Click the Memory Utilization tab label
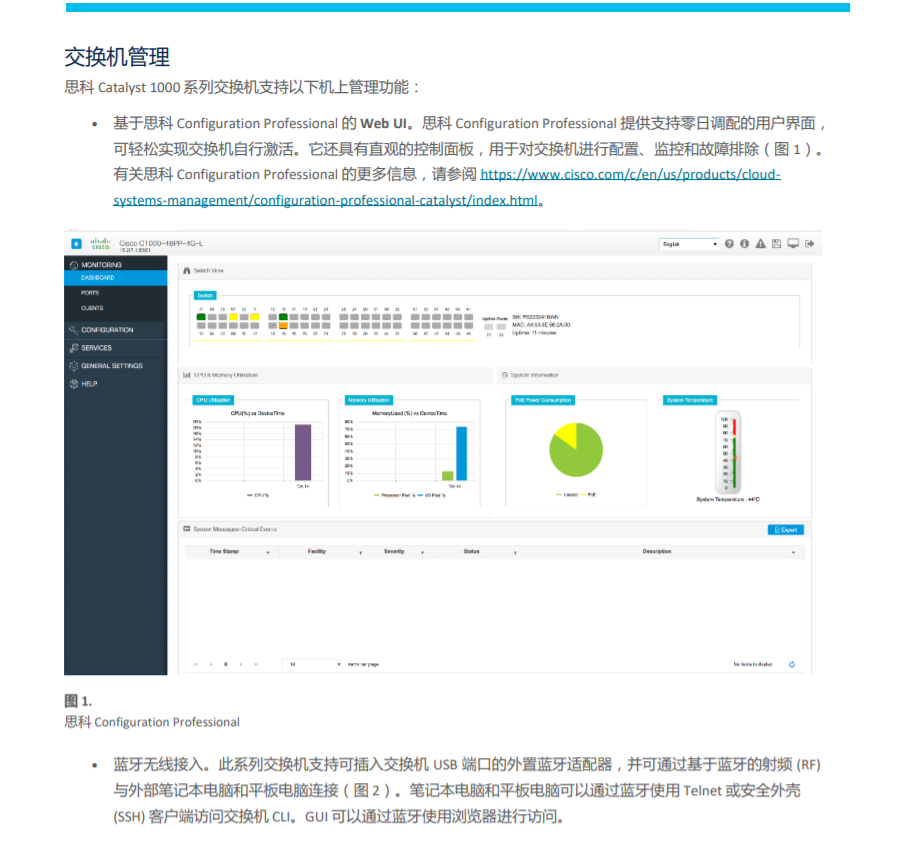The width and height of the screenshot is (913, 847). 369,401
